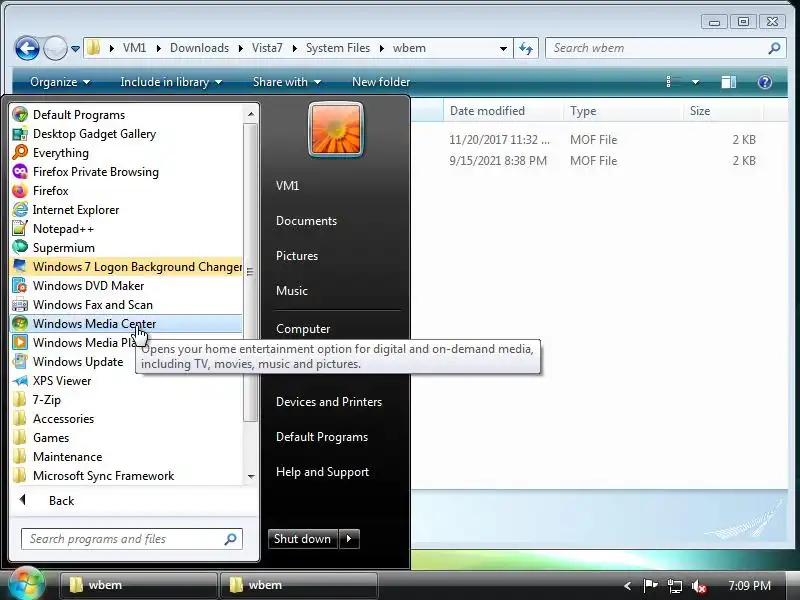Launch Windows 7 Logon Background Changer
Viewport: 800px width, 600px height.
[x=126, y=267]
